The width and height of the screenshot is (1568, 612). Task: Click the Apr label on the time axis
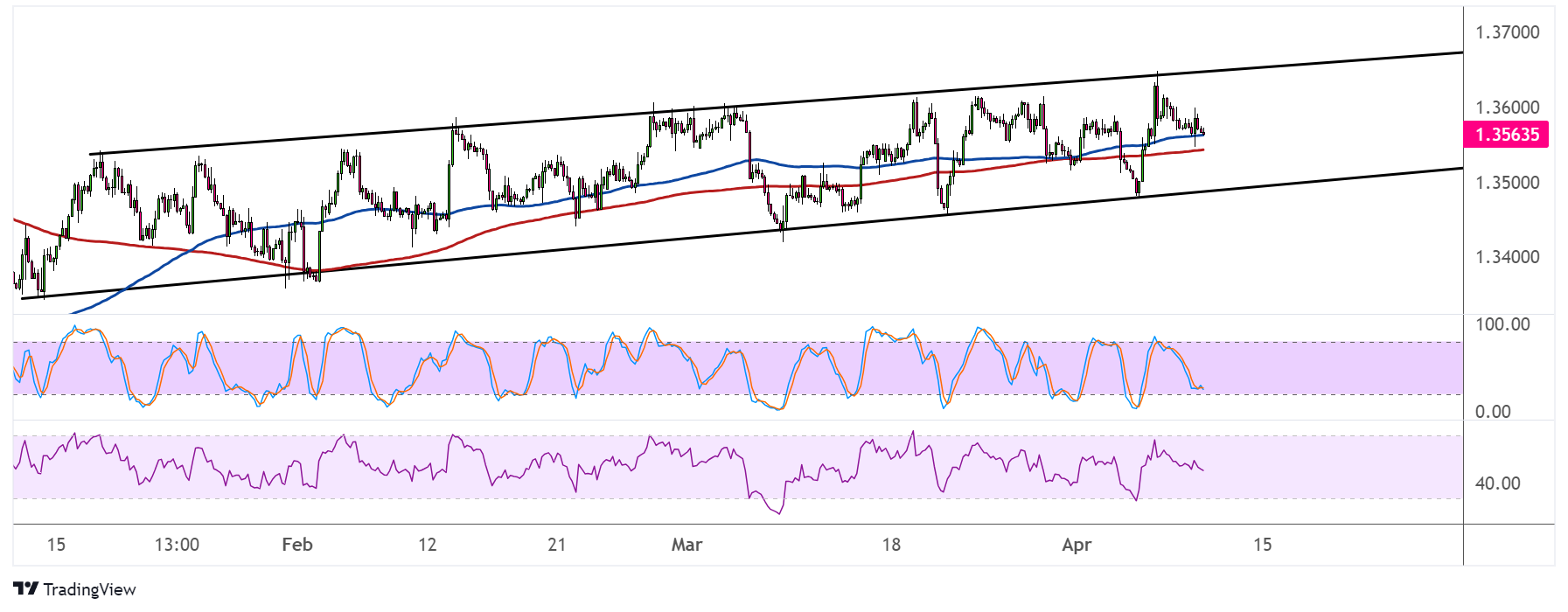coord(1077,545)
